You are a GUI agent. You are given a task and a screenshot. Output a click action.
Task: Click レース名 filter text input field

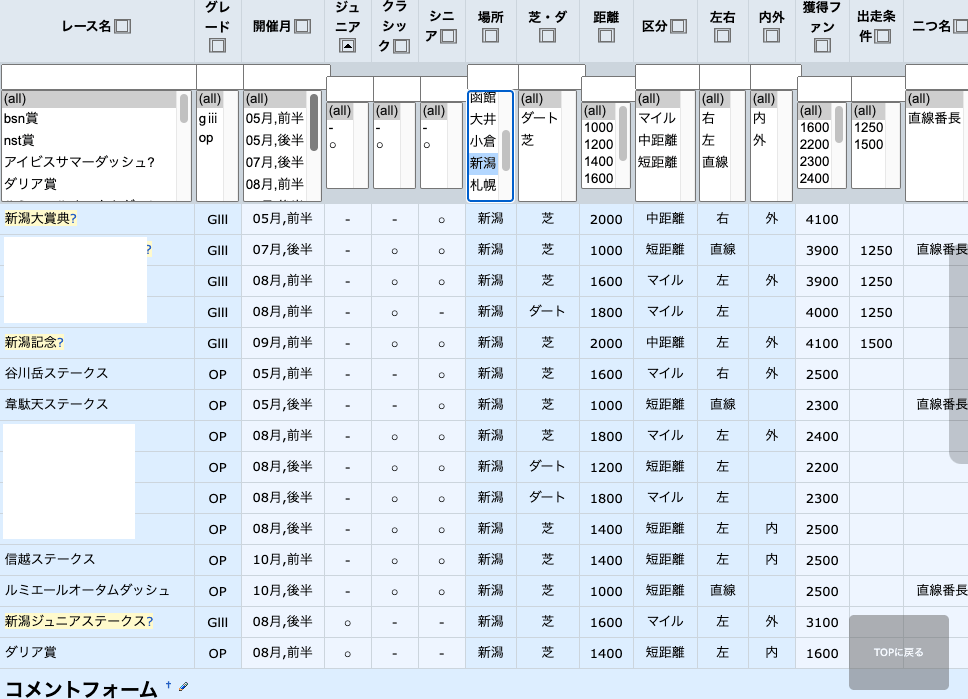click(x=98, y=77)
